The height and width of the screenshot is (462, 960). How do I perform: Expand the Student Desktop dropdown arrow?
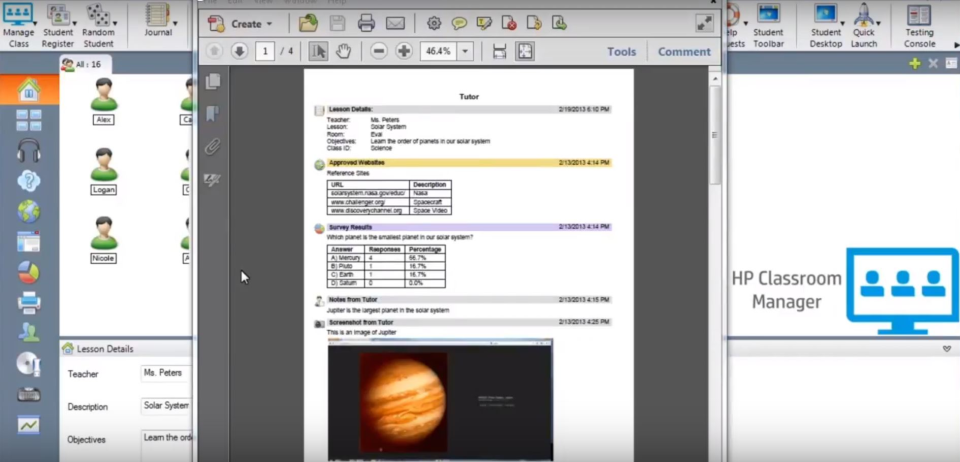tap(843, 23)
